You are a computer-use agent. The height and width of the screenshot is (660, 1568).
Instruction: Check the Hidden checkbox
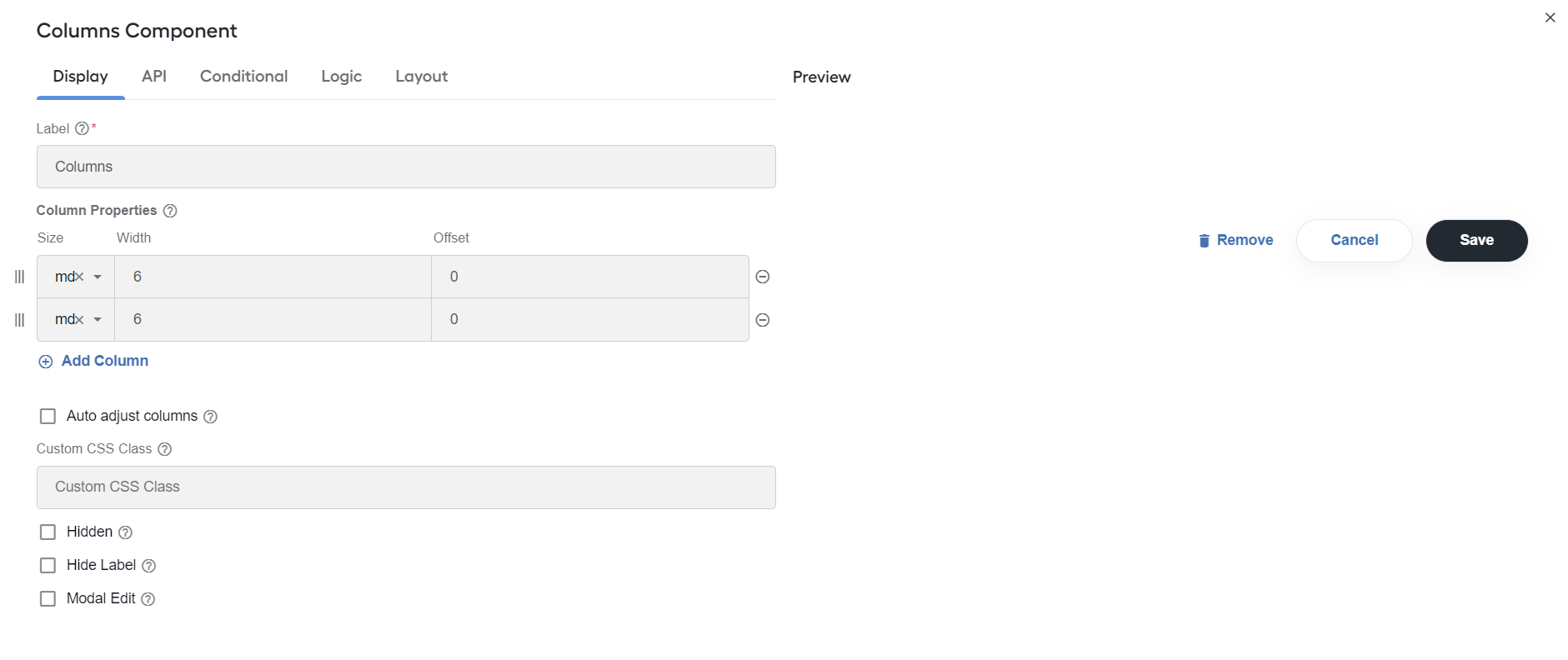(48, 532)
